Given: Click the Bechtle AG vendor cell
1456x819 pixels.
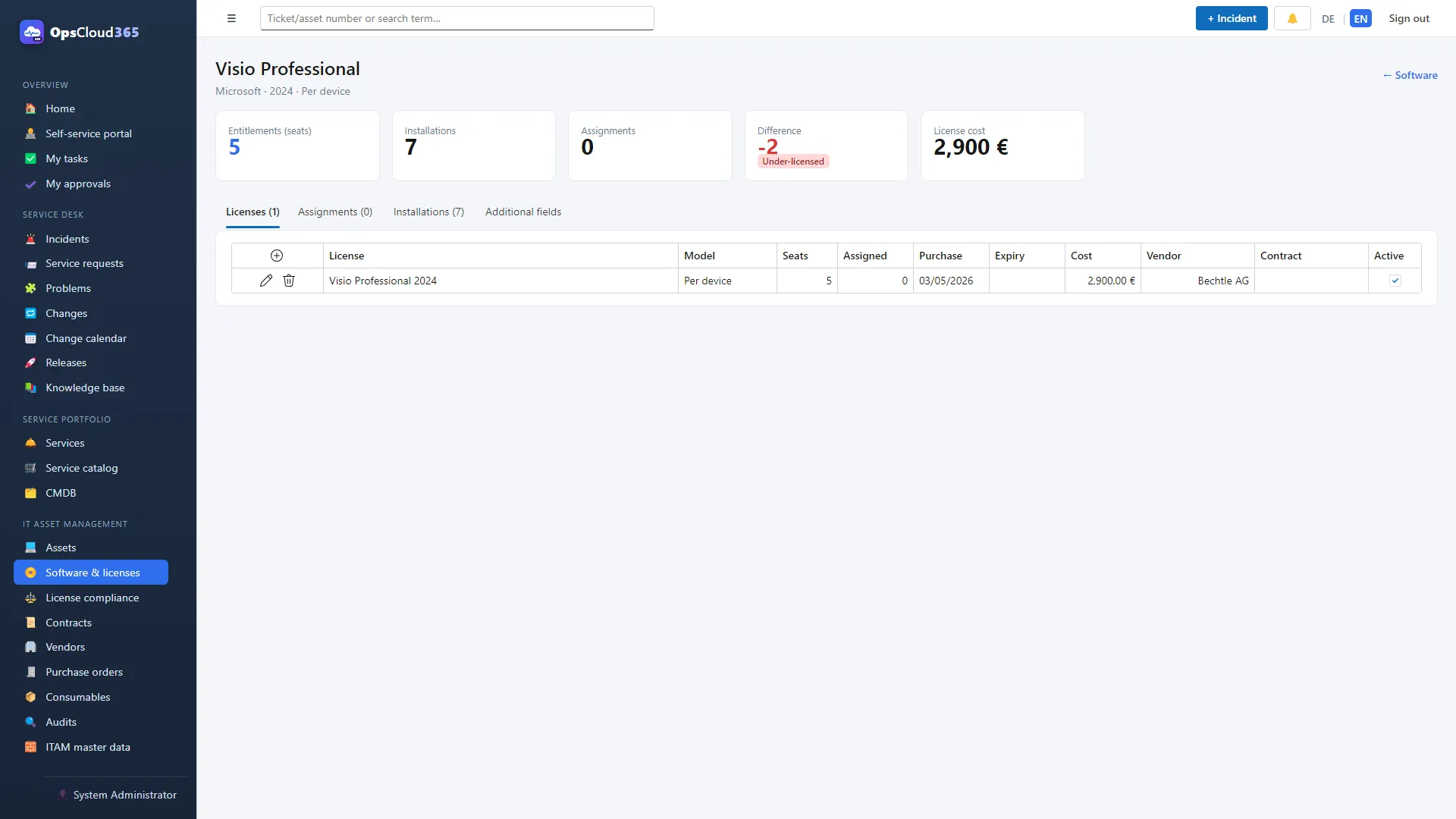Looking at the screenshot, I should point(1197,281).
